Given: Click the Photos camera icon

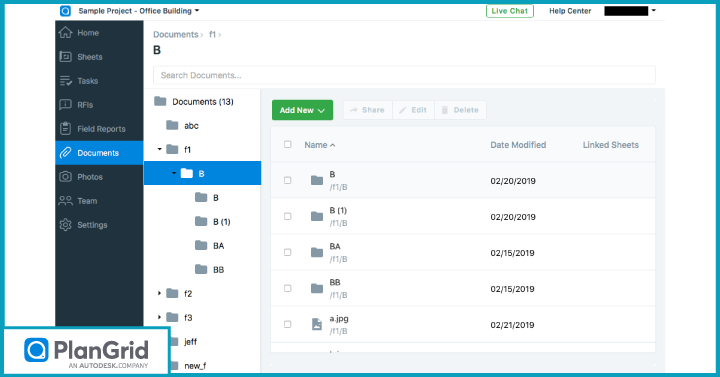Looking at the screenshot, I should click(x=66, y=176).
